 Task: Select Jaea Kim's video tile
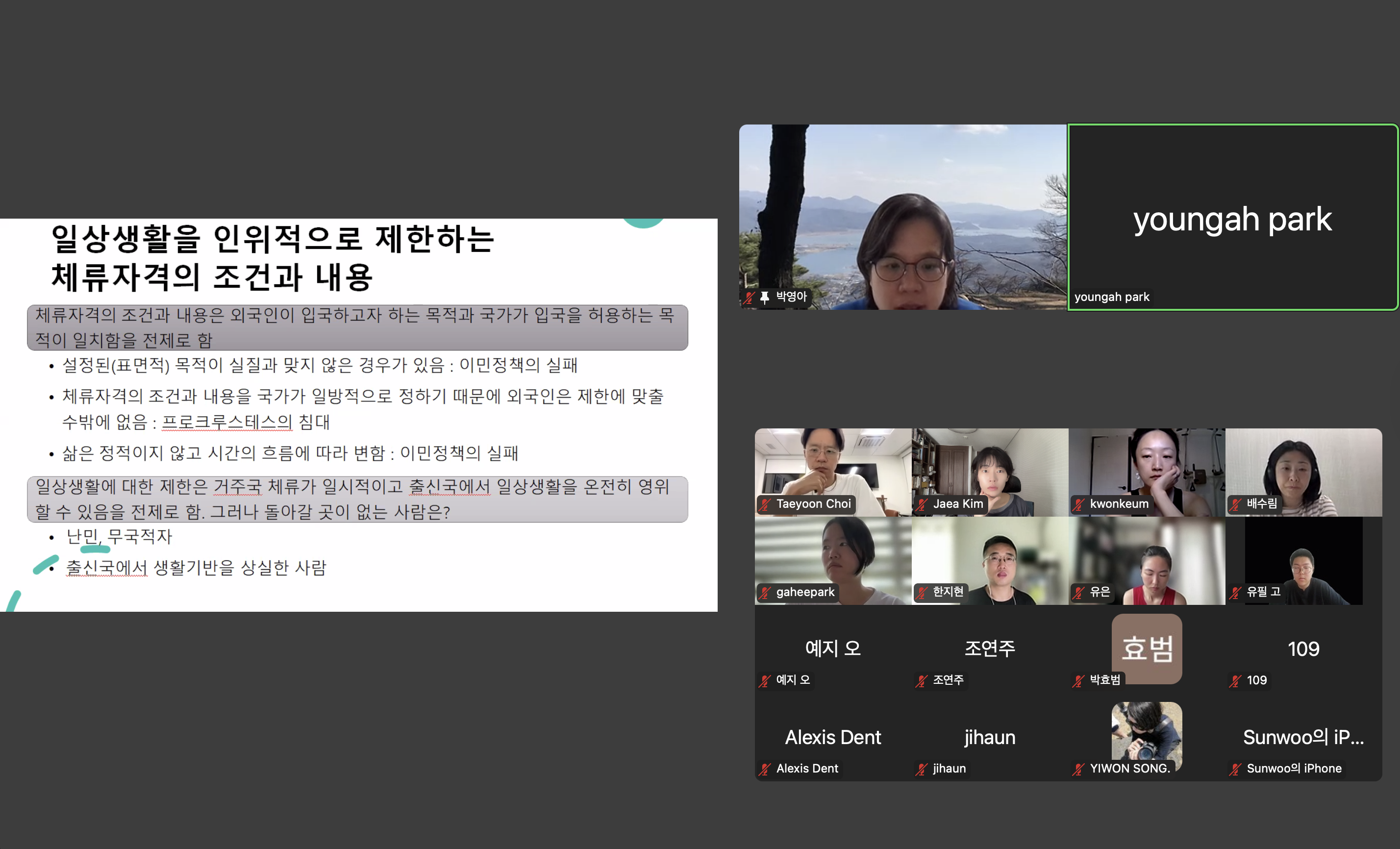pyautogui.click(x=990, y=472)
